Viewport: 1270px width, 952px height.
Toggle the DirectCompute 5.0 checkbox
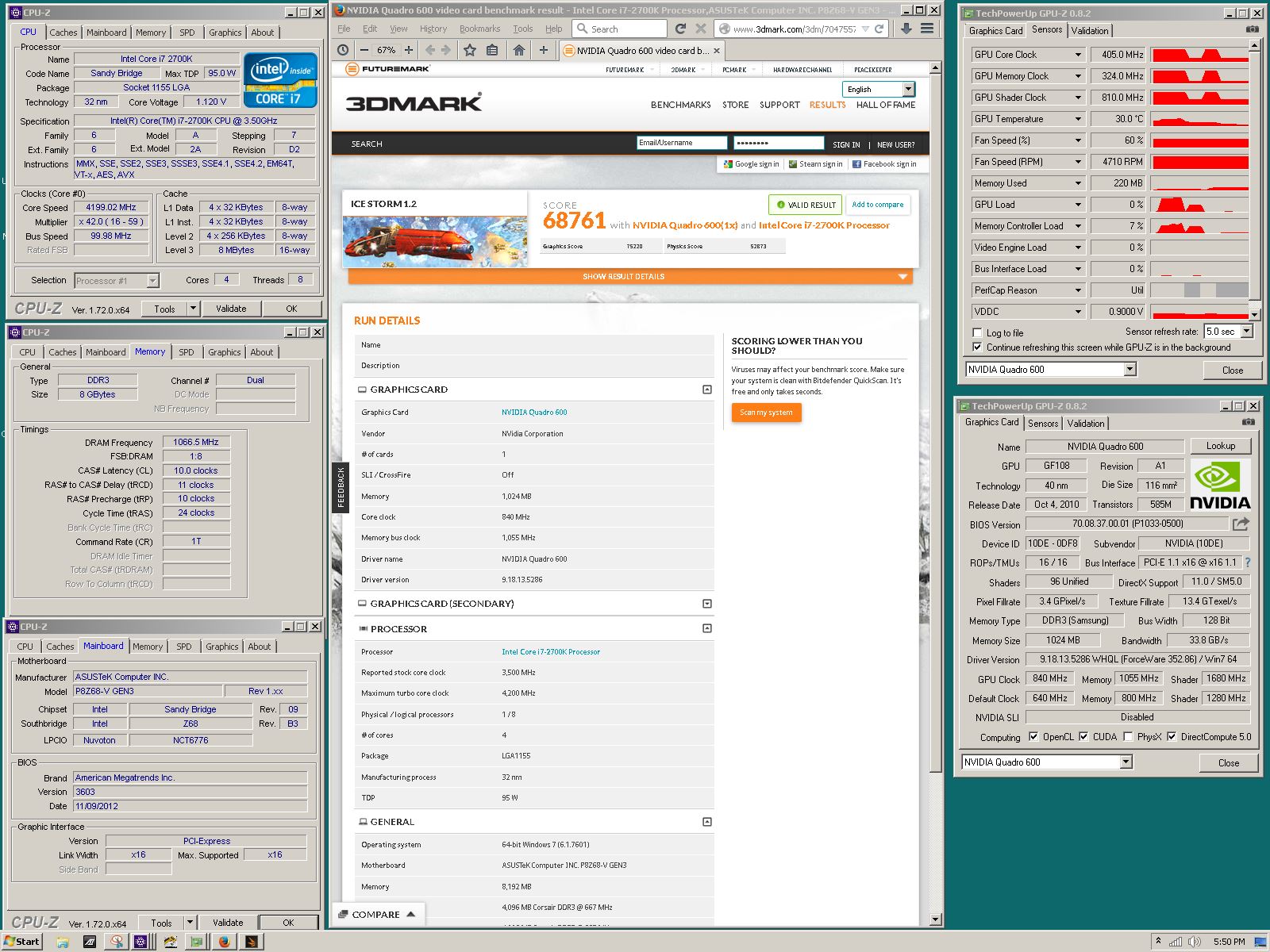tap(1172, 736)
